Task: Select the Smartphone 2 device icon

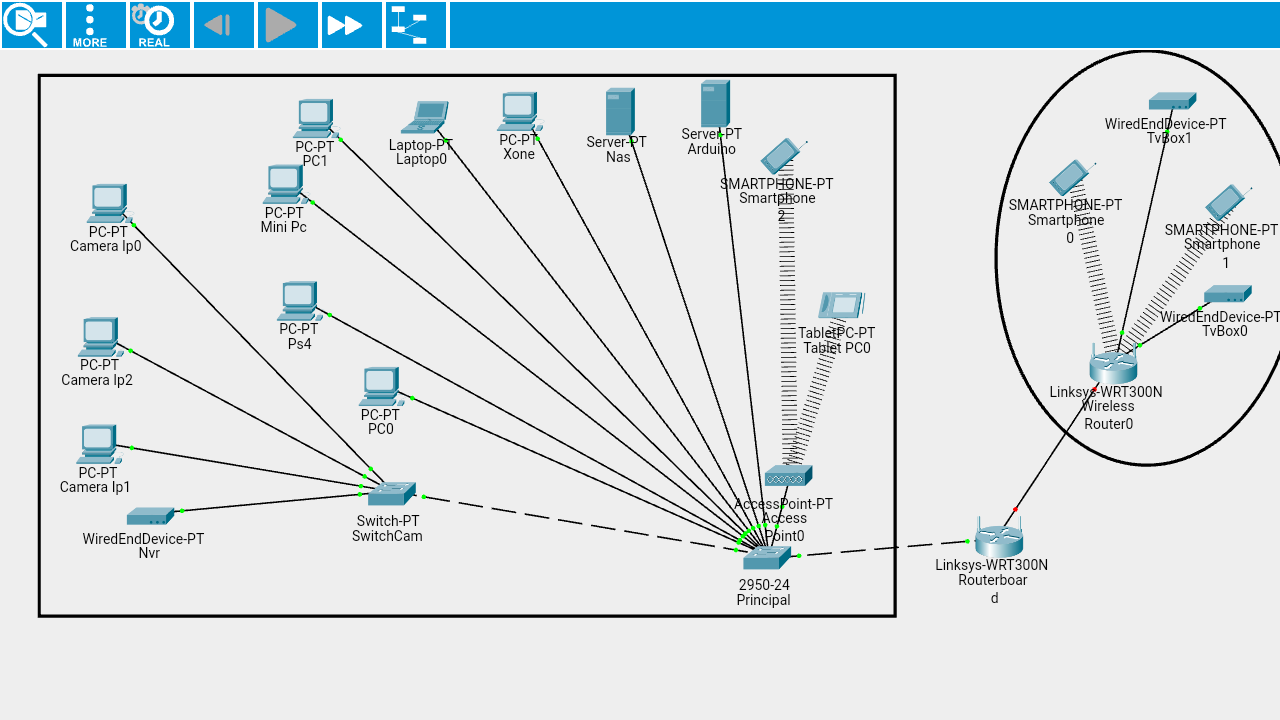Action: coord(782,156)
